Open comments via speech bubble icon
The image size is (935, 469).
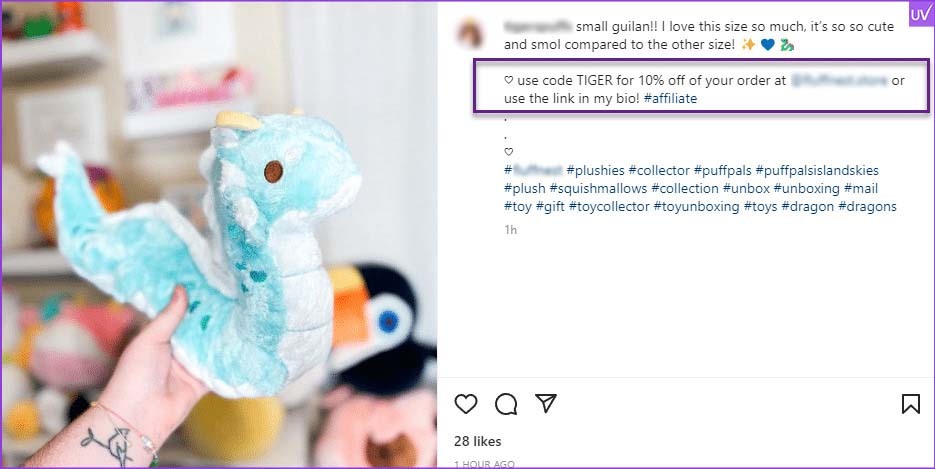(506, 404)
